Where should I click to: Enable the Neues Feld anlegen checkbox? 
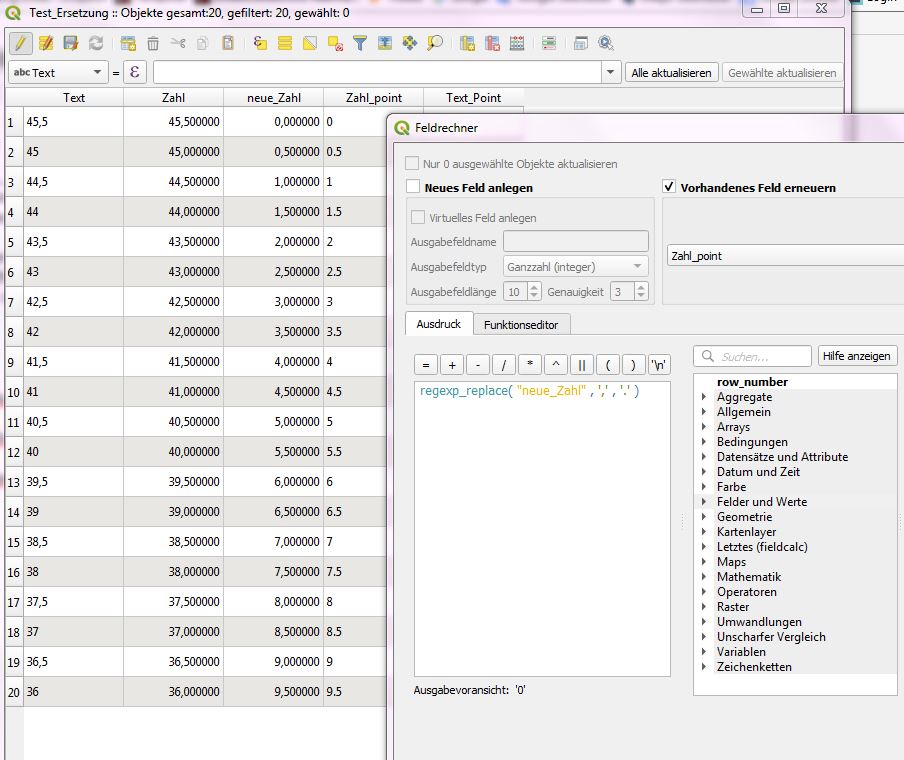[413, 187]
